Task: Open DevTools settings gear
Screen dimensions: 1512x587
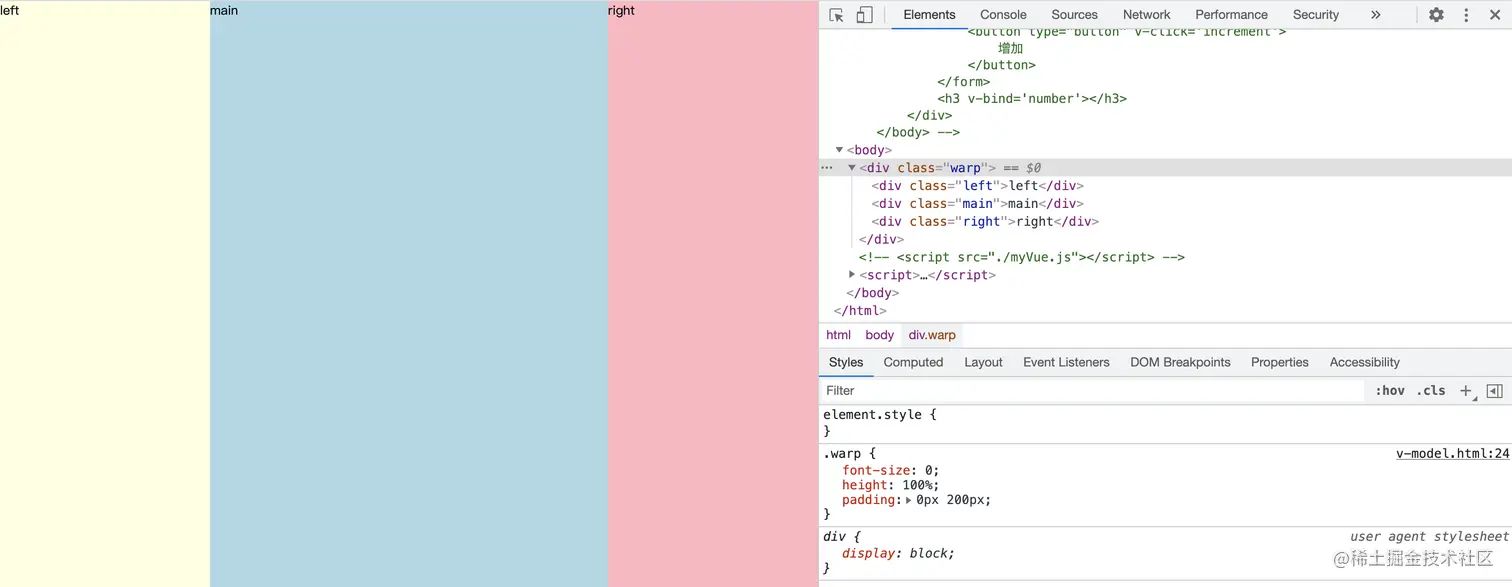Action: pos(1436,15)
